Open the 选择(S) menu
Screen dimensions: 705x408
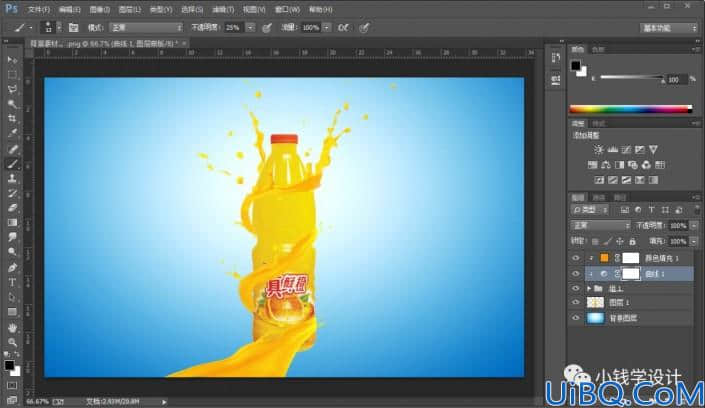(x=192, y=9)
